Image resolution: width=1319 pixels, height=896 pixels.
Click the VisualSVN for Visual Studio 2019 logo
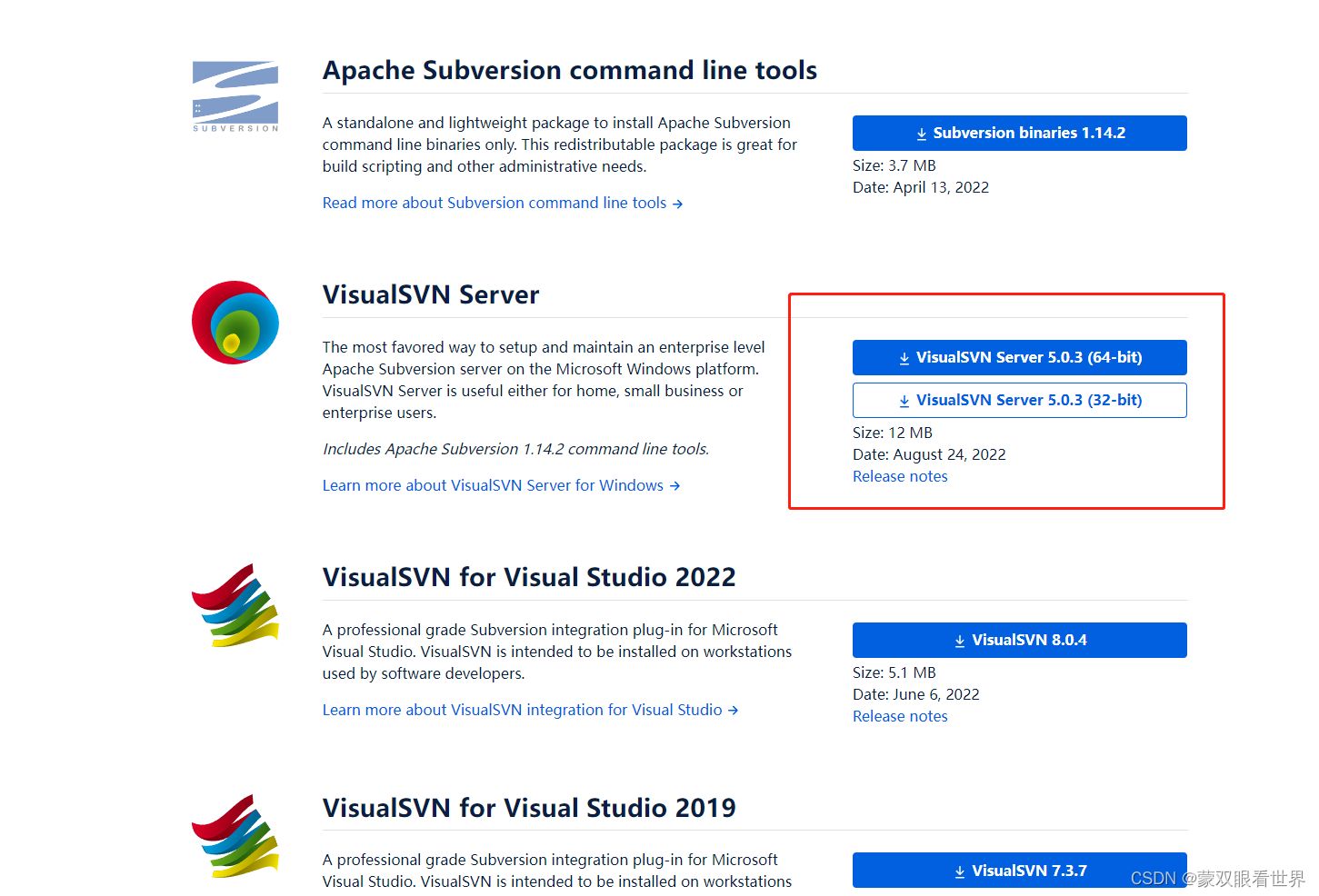[235, 836]
